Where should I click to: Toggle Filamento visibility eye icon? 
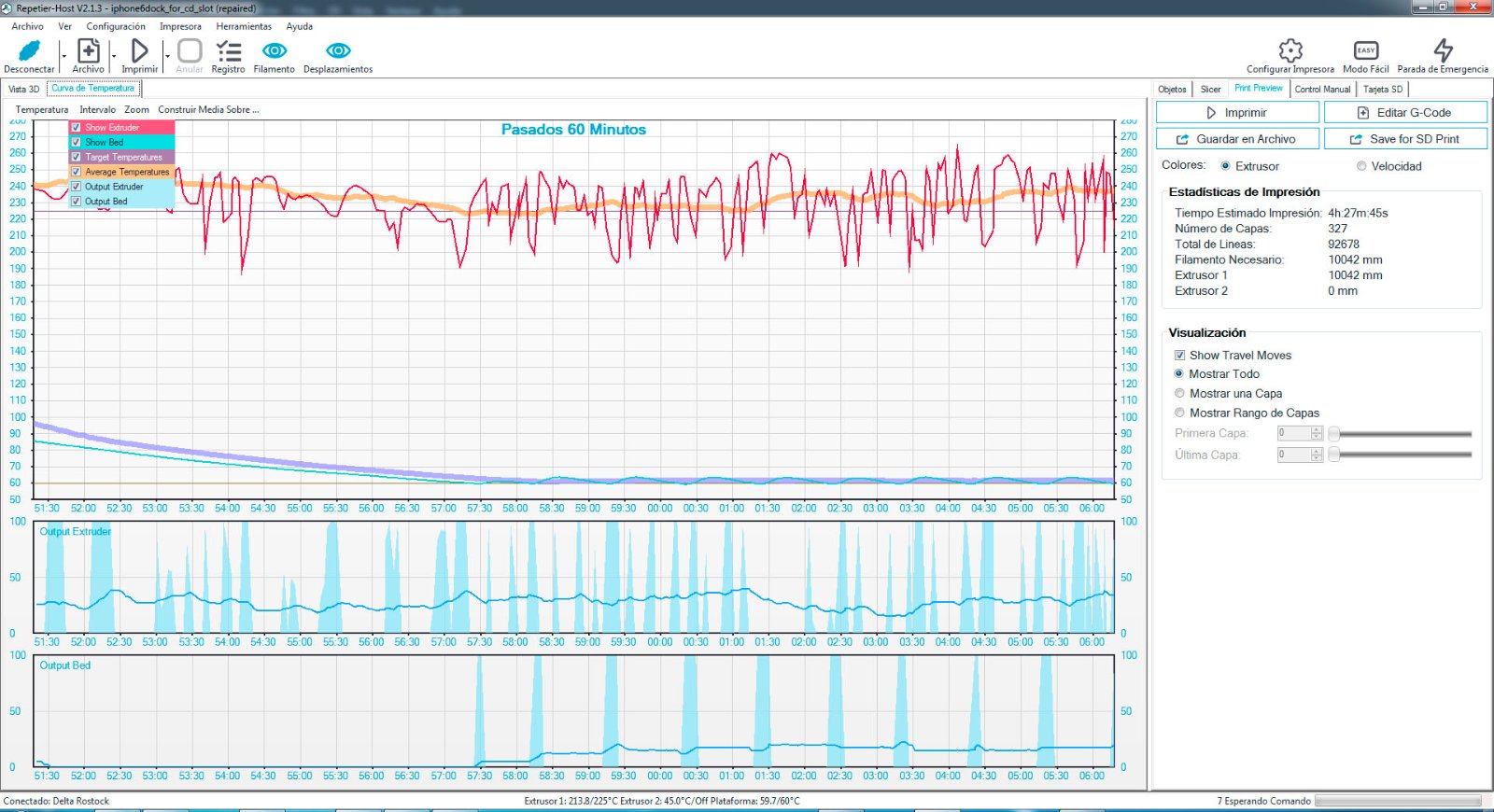(274, 51)
